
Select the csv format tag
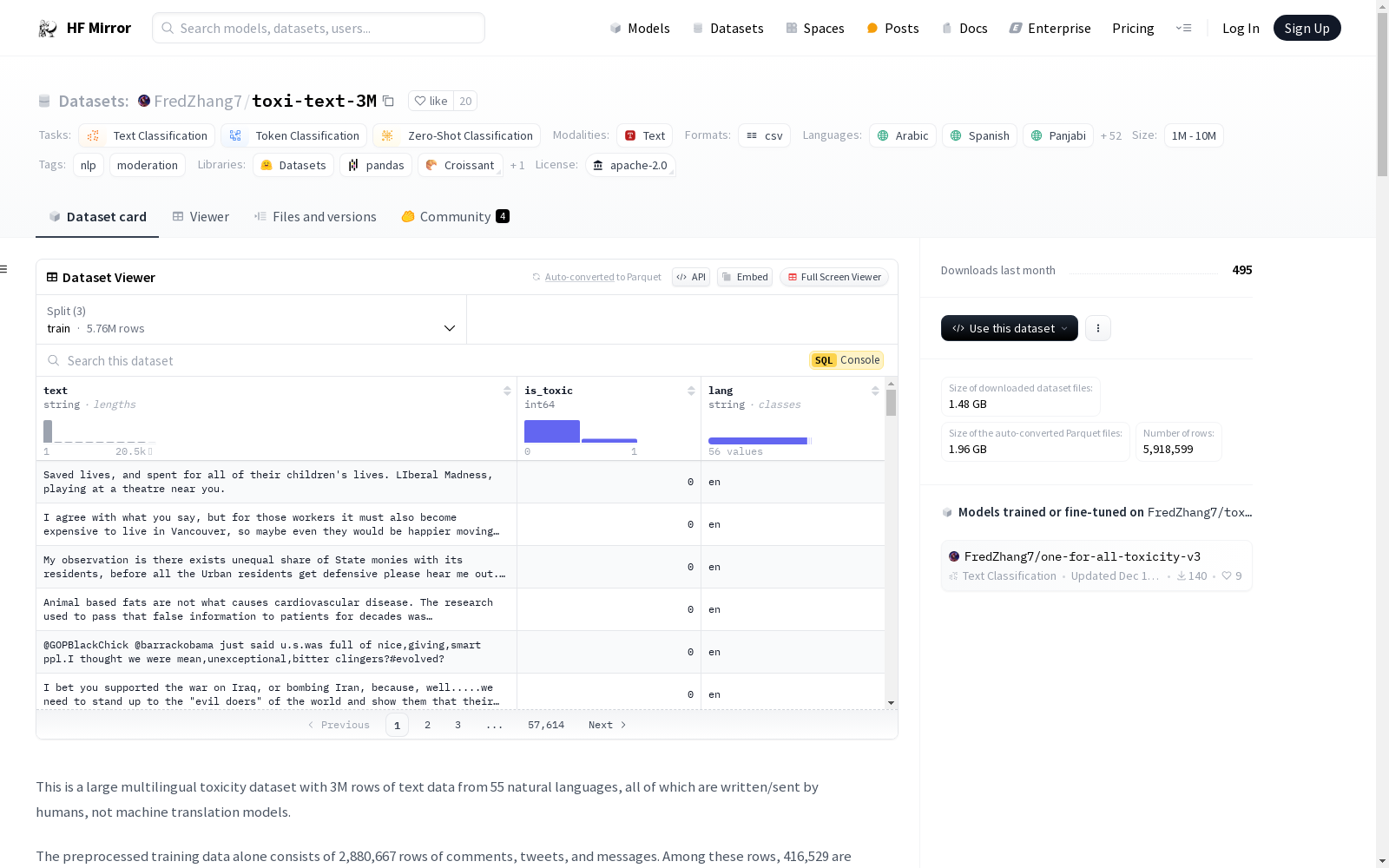coord(764,135)
